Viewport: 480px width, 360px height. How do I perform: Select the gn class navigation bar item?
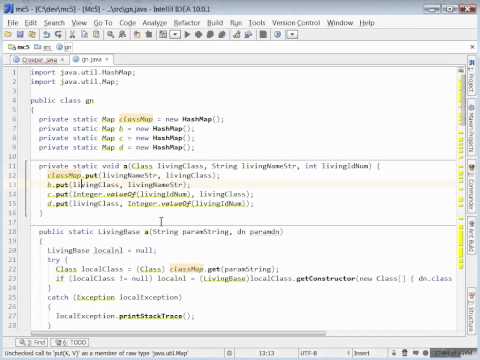(x=64, y=47)
